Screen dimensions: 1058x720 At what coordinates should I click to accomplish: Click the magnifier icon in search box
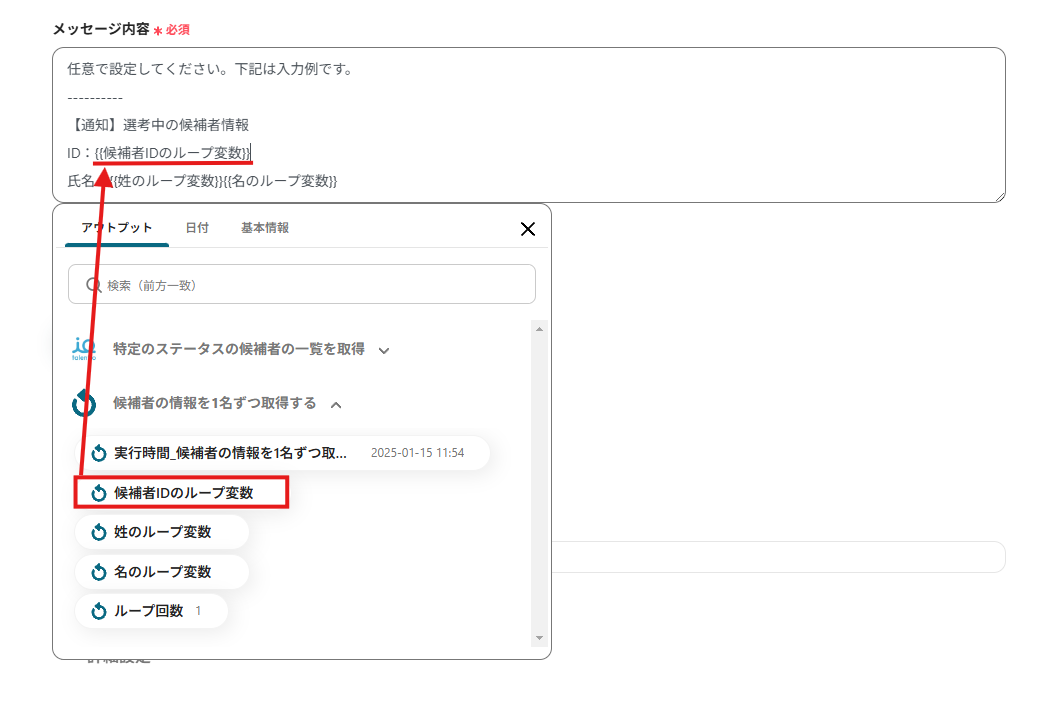(94, 285)
